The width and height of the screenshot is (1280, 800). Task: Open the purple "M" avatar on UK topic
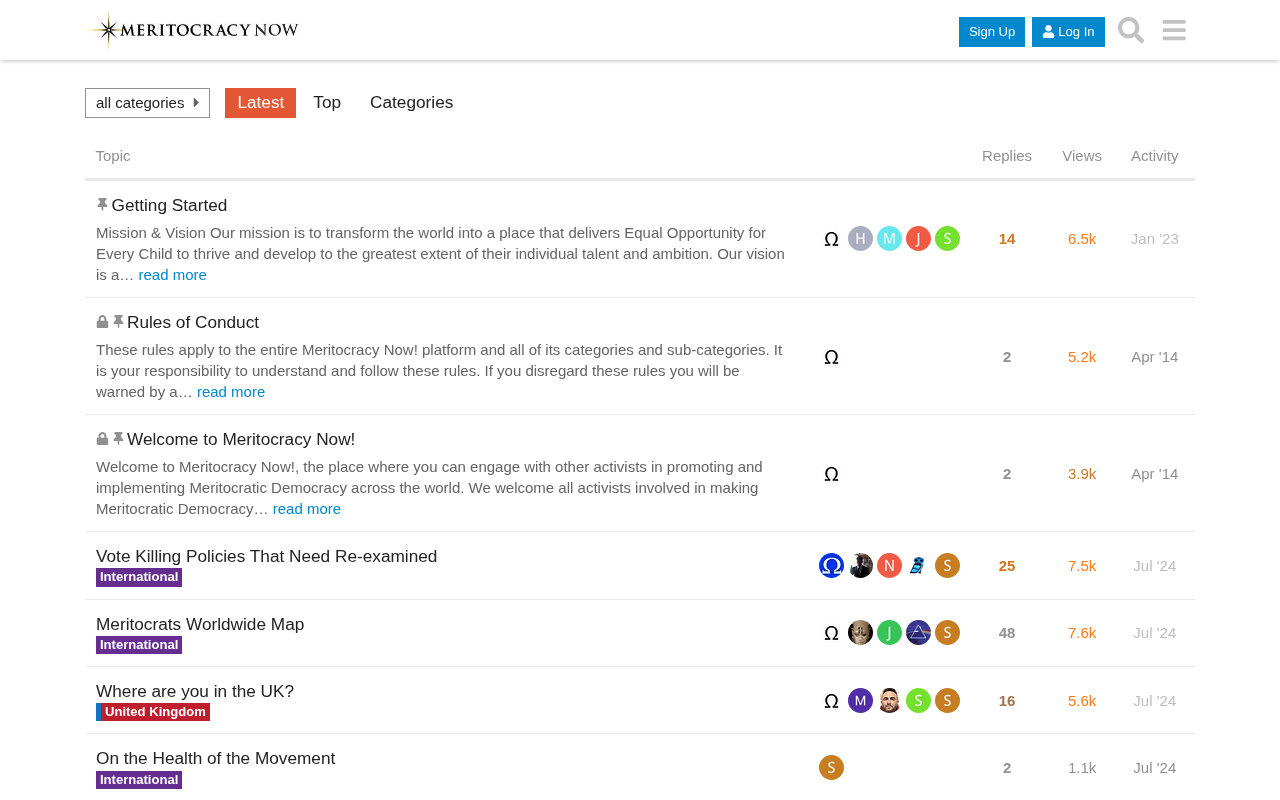(860, 701)
